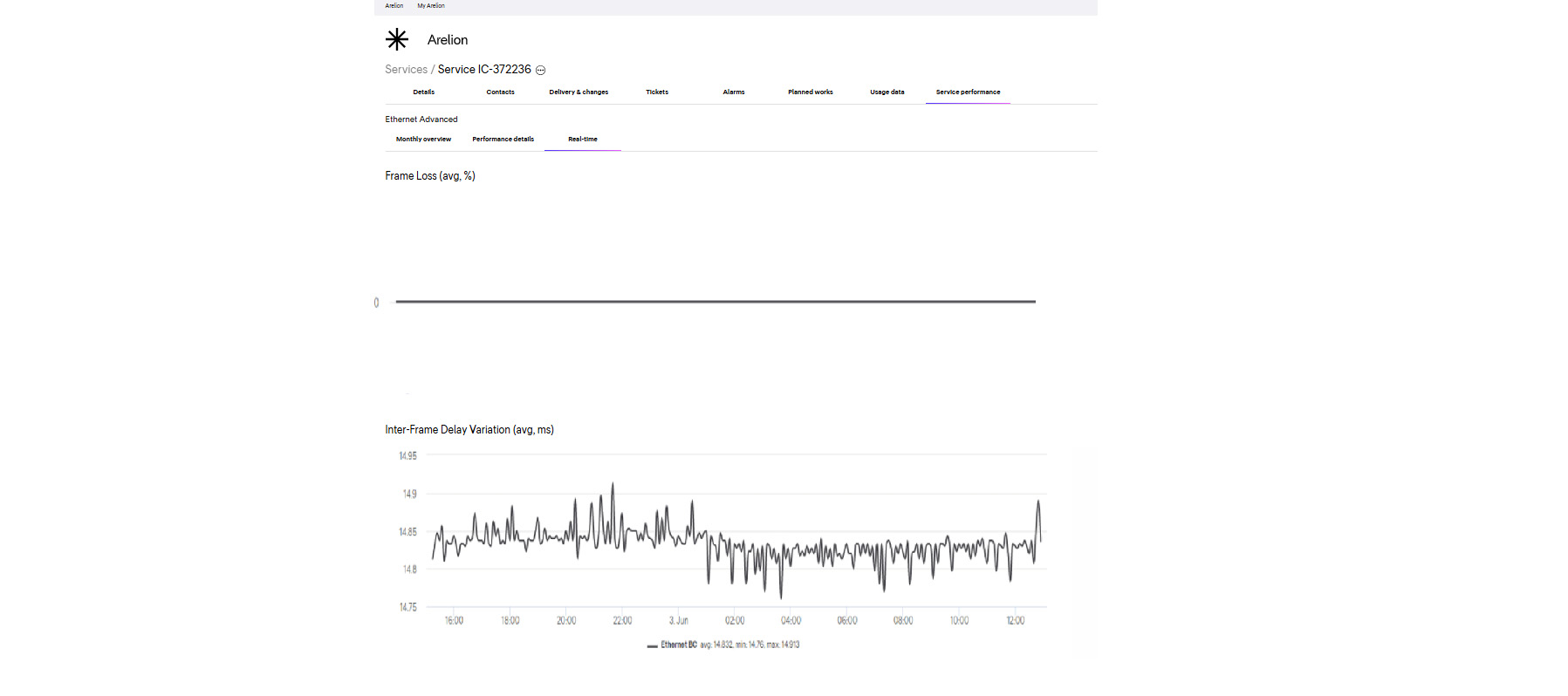View the Alarms tab

coord(734,92)
